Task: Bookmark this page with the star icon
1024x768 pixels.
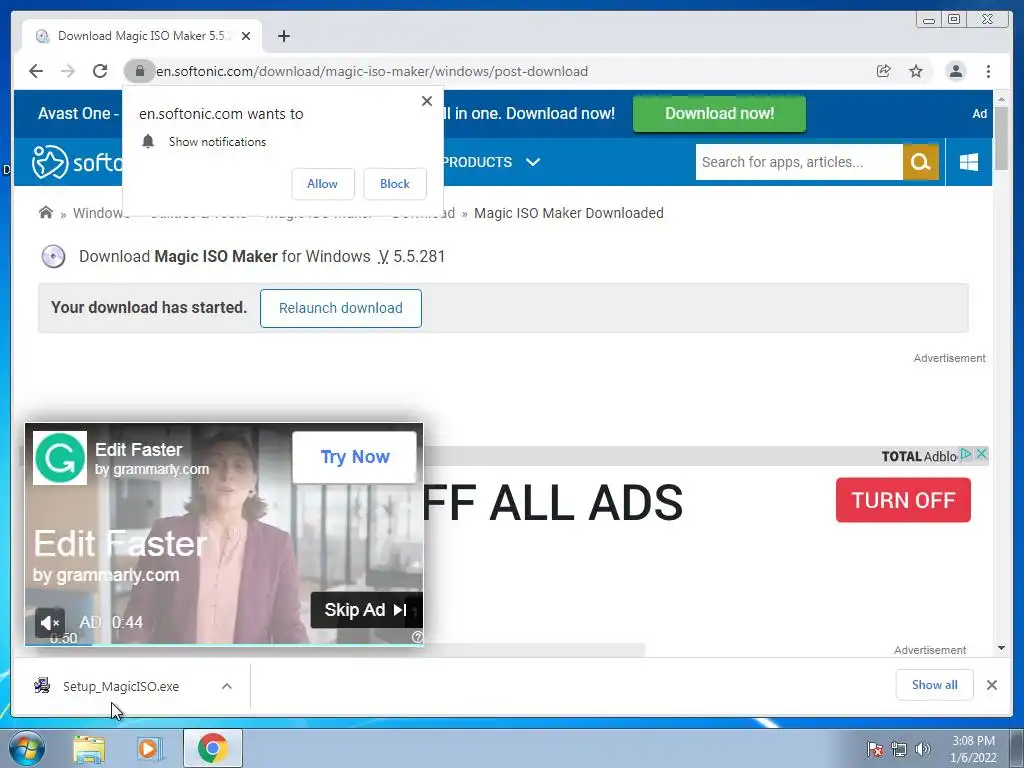Action: pyautogui.click(x=916, y=71)
